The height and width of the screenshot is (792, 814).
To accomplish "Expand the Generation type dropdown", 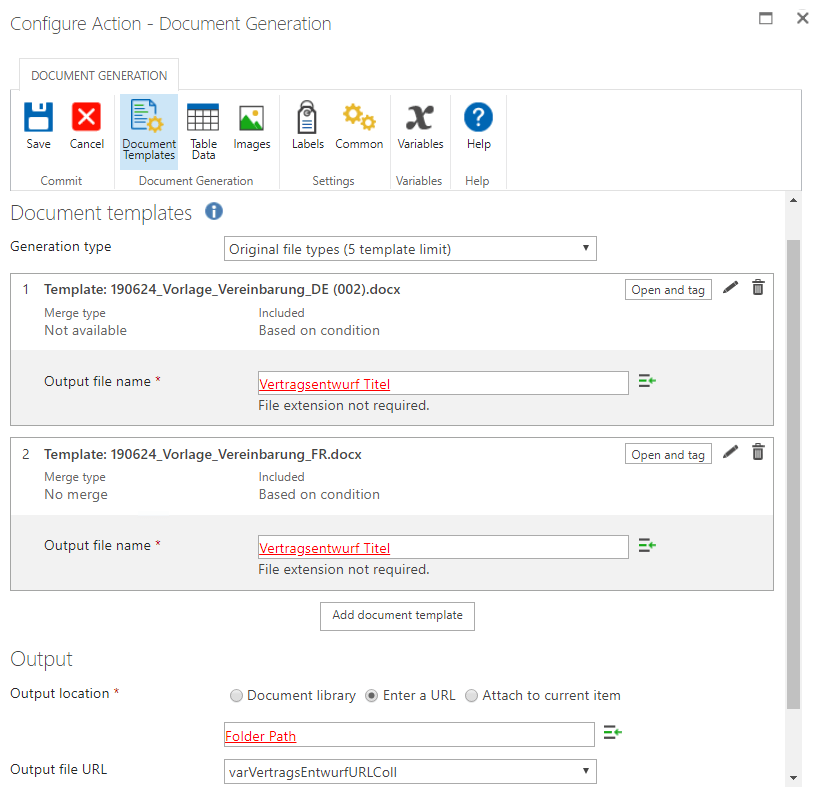I will click(410, 249).
